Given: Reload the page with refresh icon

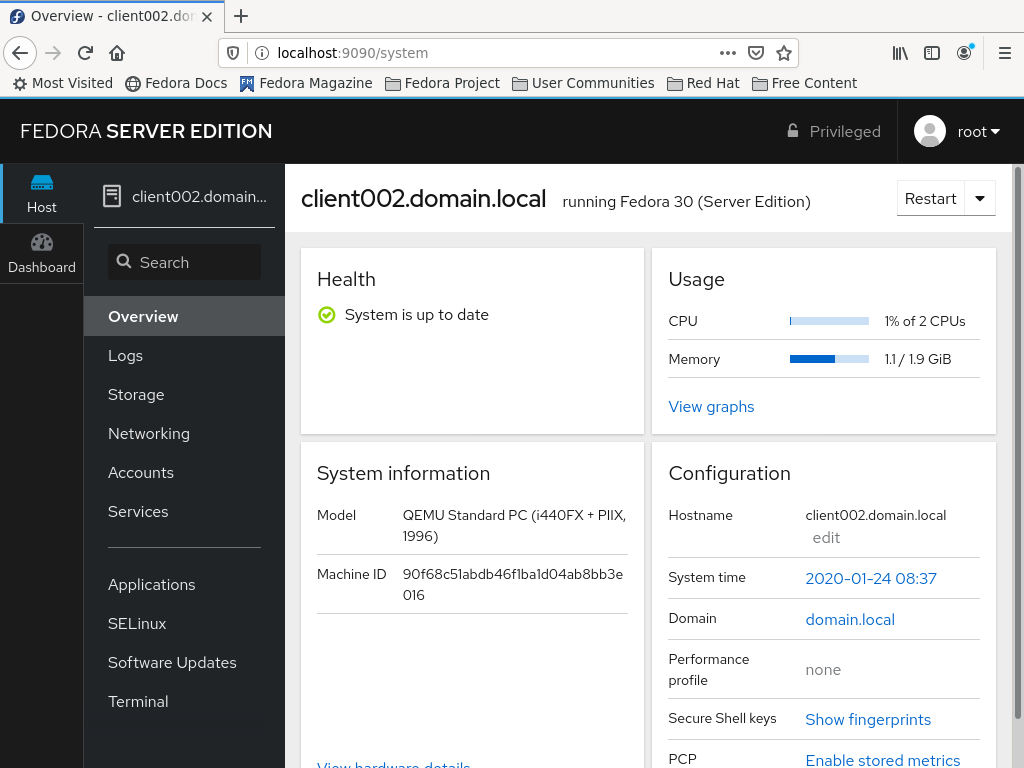Looking at the screenshot, I should click(86, 53).
